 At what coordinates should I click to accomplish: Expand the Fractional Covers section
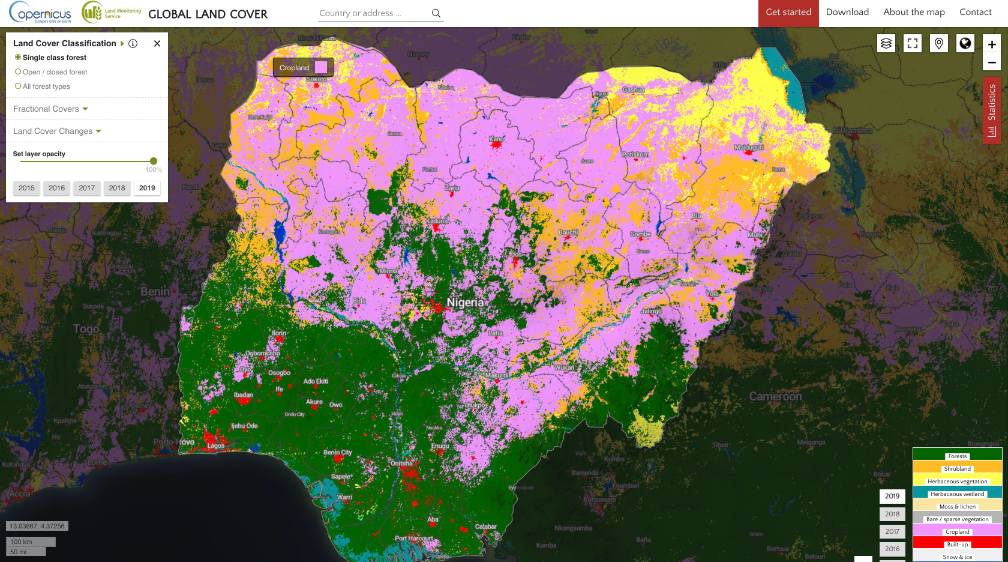click(51, 109)
